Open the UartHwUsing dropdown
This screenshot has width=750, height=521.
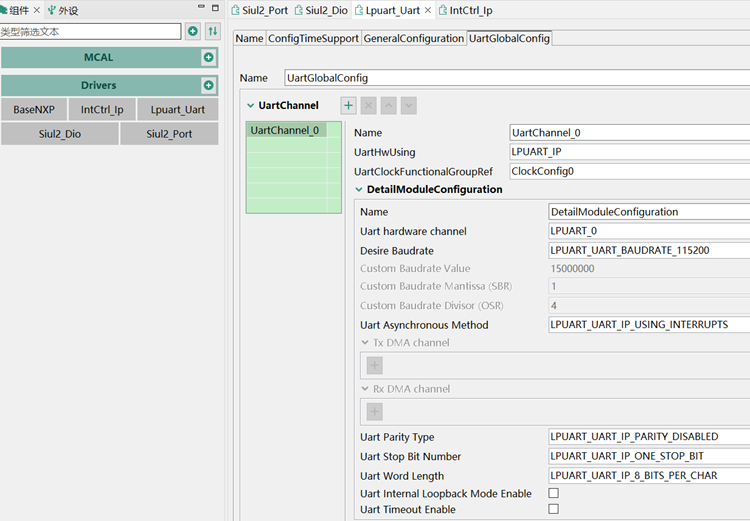tap(629, 152)
